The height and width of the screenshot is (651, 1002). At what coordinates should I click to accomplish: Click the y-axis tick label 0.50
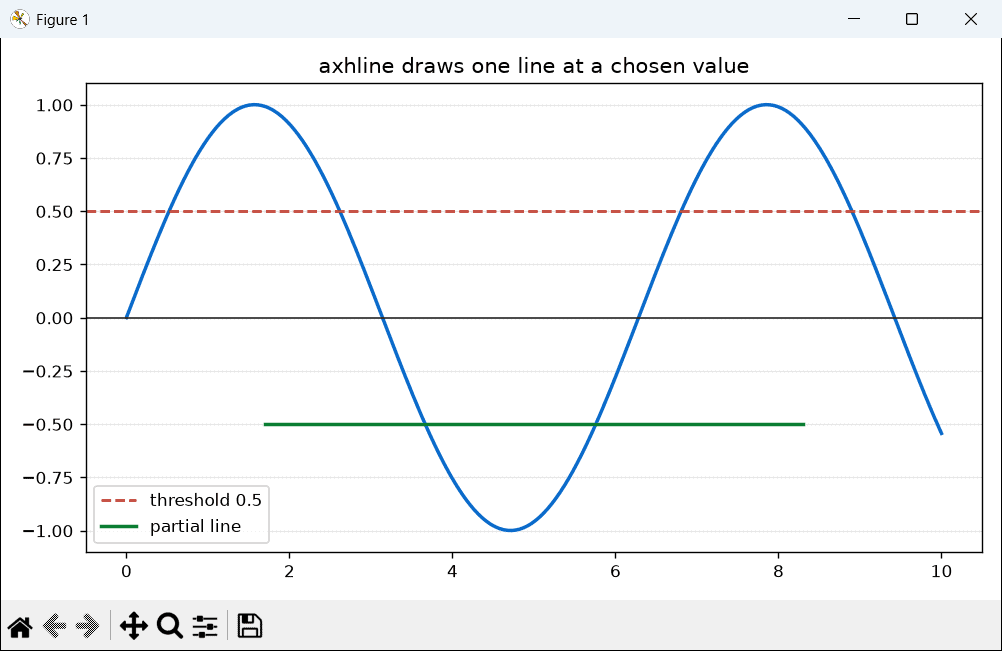click(x=54, y=212)
